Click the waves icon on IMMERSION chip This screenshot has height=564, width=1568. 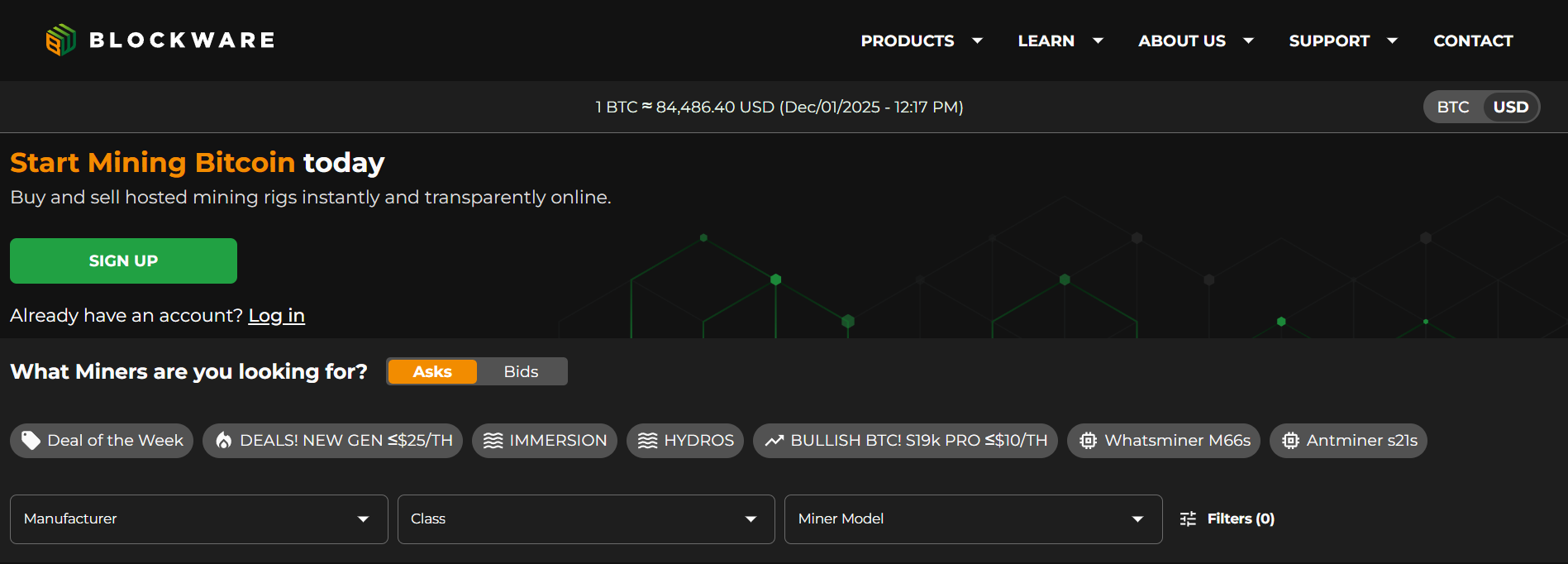point(493,441)
